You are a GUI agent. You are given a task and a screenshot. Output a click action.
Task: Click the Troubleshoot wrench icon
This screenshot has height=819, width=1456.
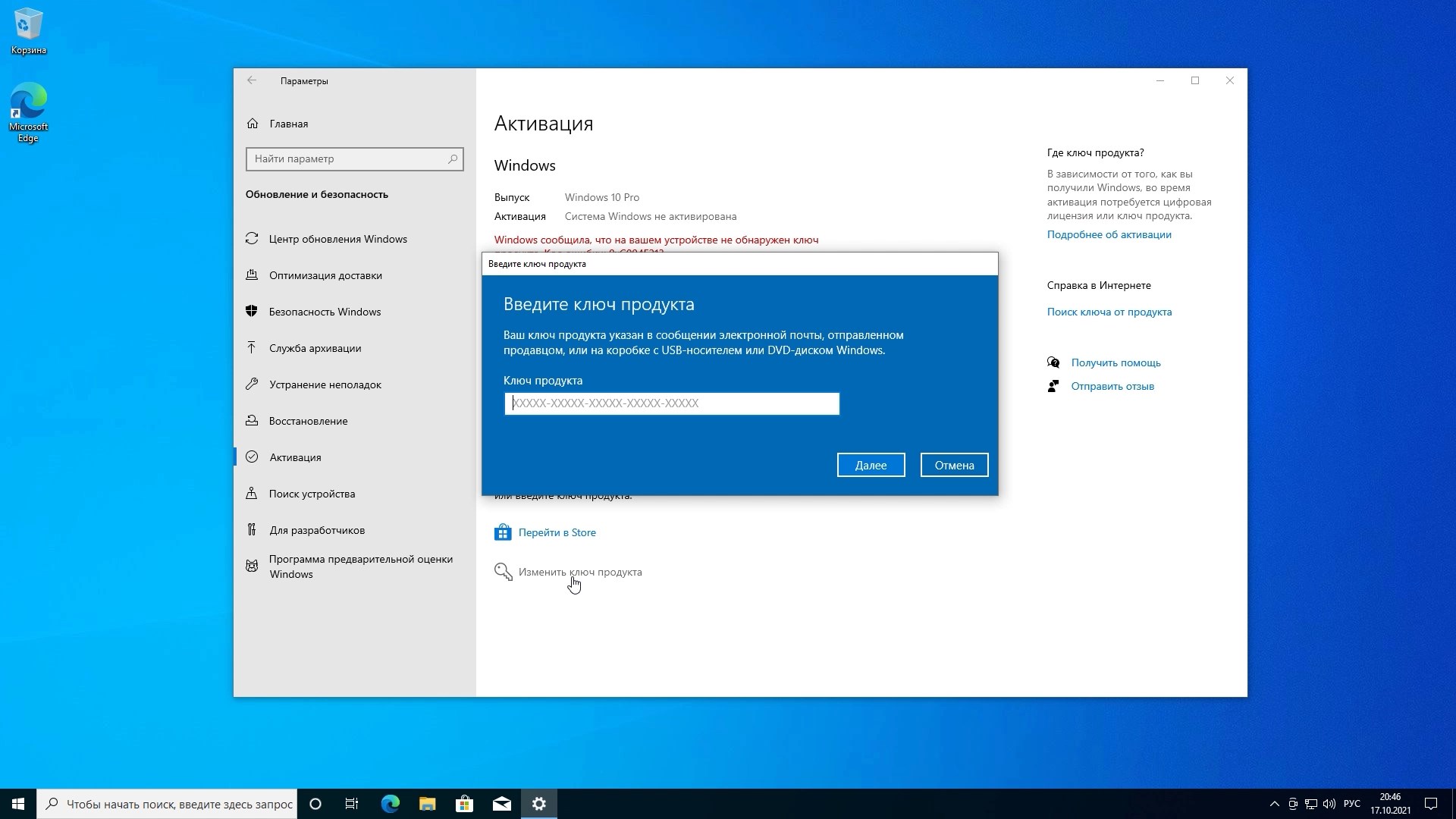[252, 384]
